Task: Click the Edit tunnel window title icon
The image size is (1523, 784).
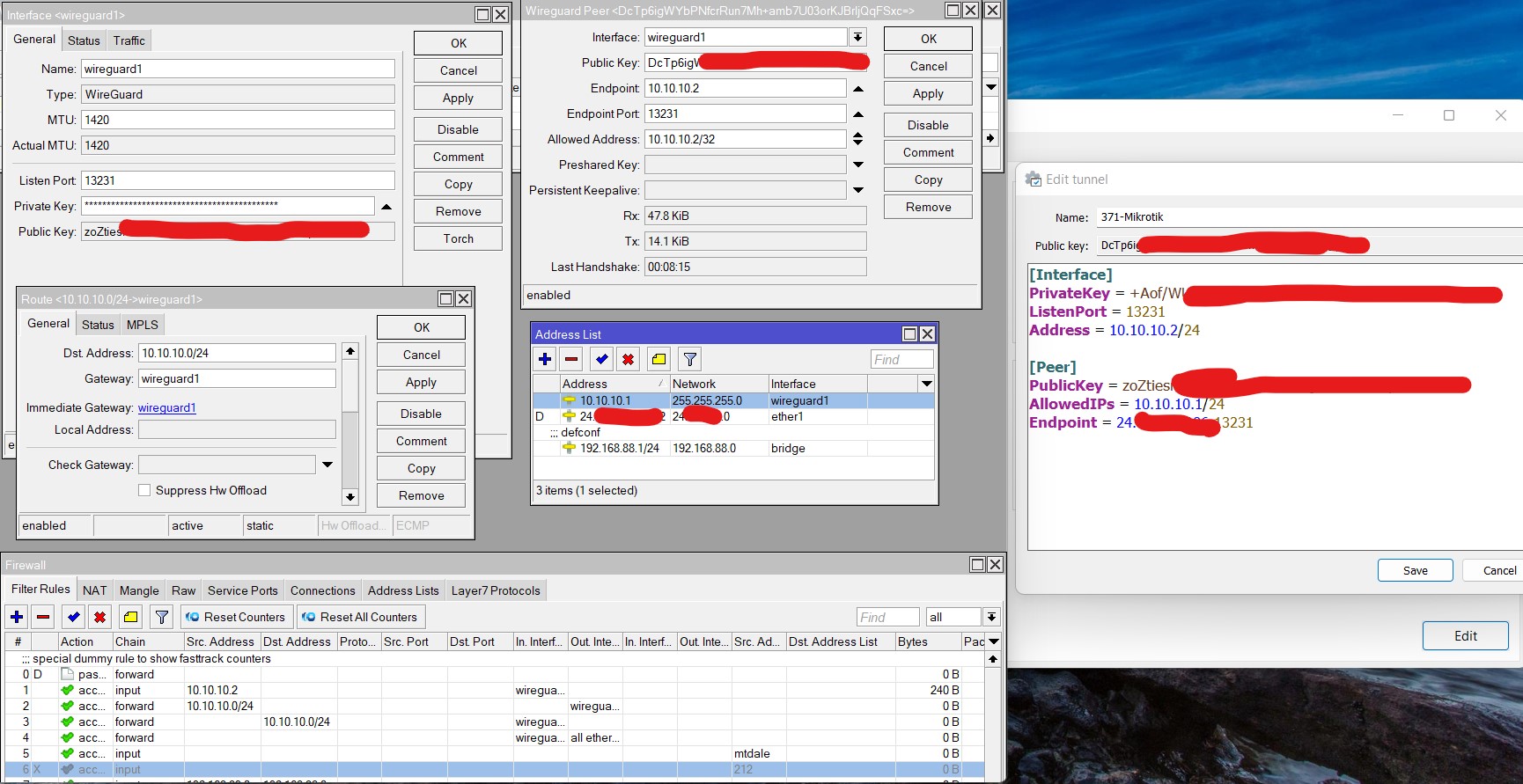Action: (x=1034, y=179)
